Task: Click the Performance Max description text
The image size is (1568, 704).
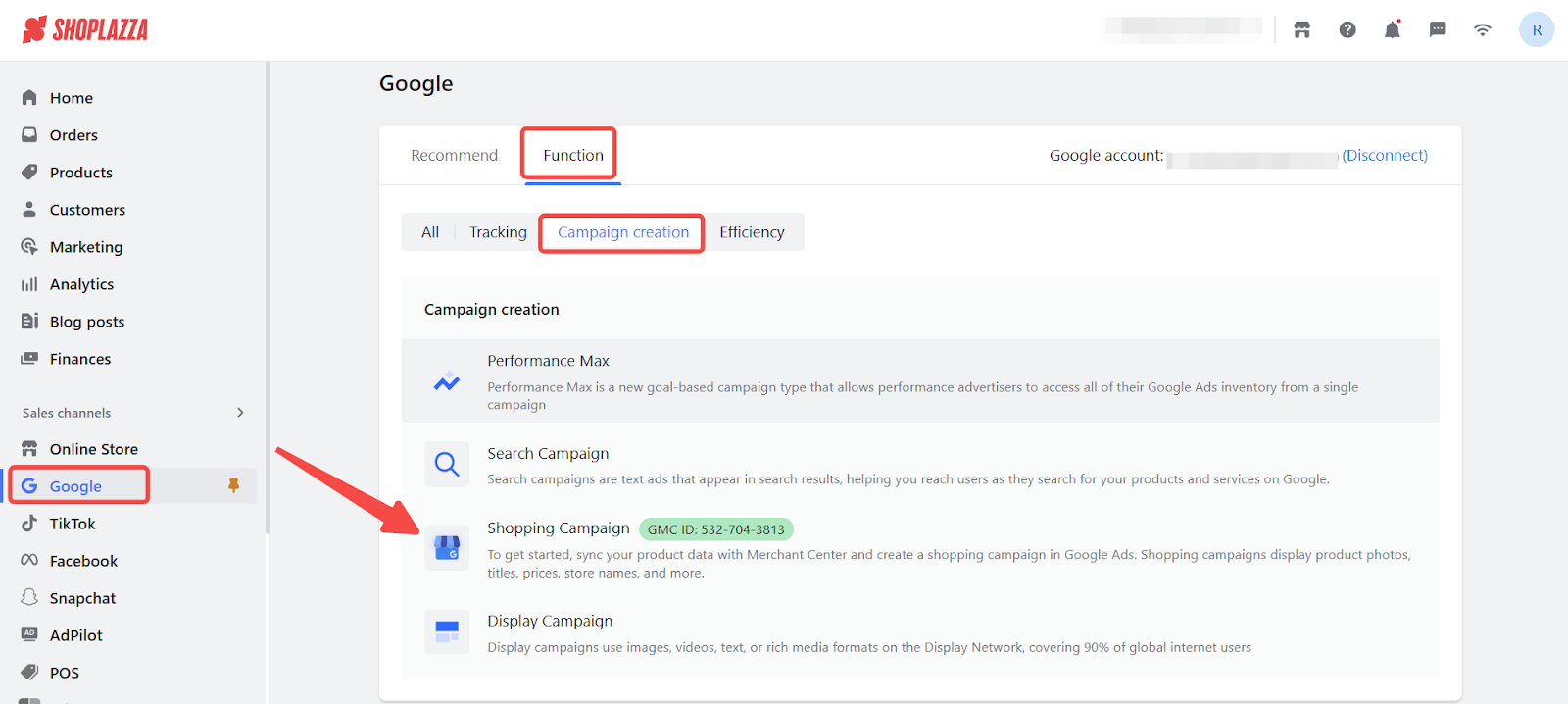Action: [922, 396]
